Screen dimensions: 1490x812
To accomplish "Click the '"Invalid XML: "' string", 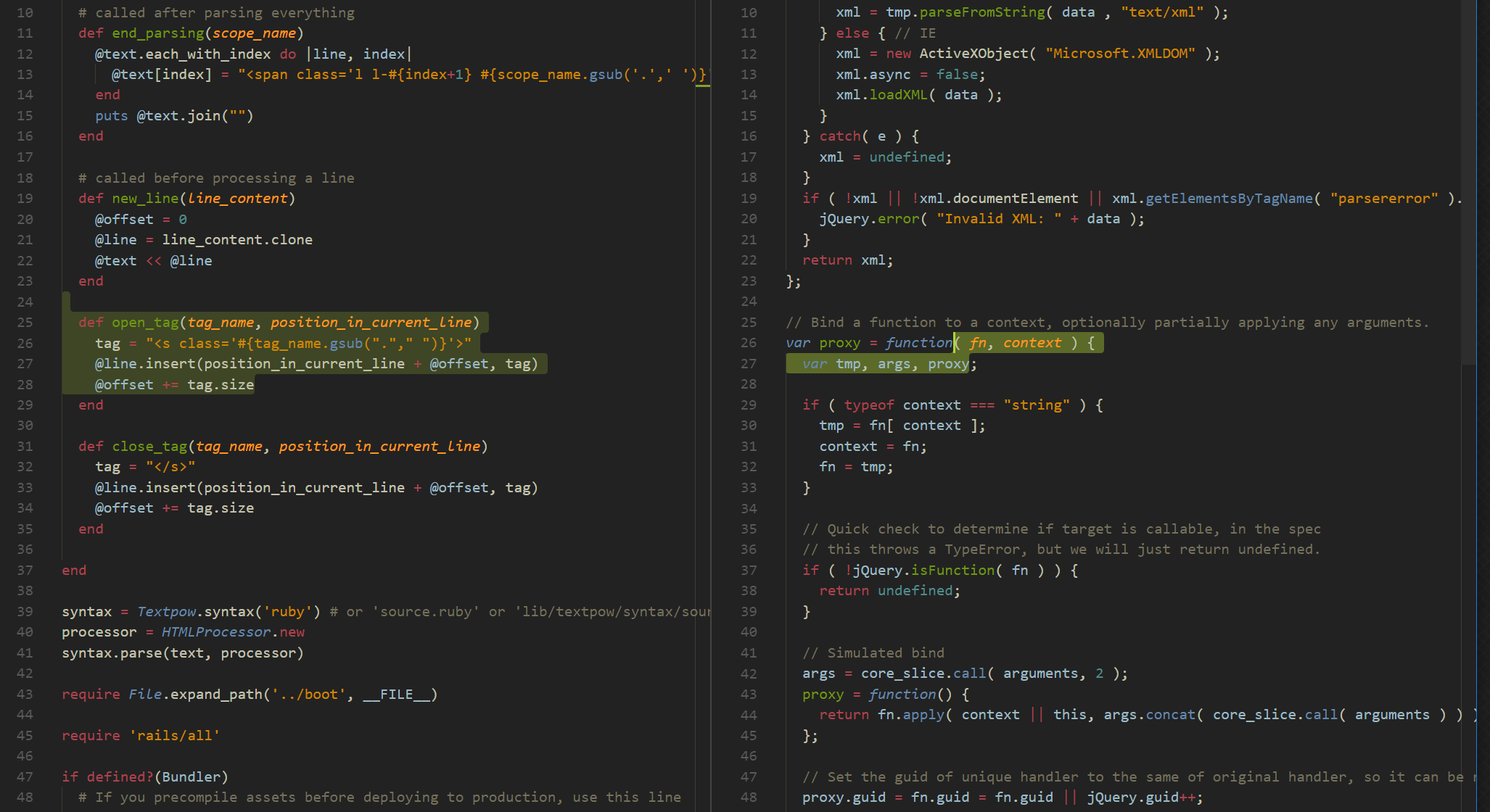I will click(x=998, y=218).
